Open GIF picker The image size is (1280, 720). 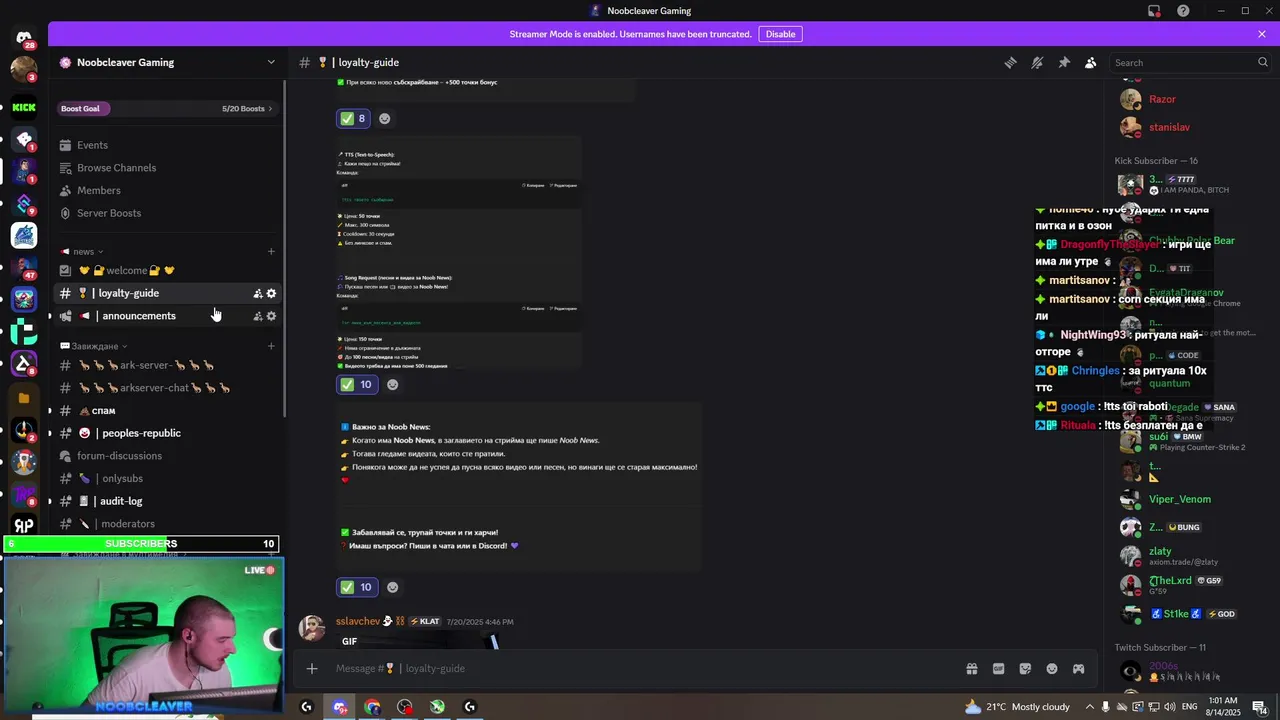tap(998, 668)
